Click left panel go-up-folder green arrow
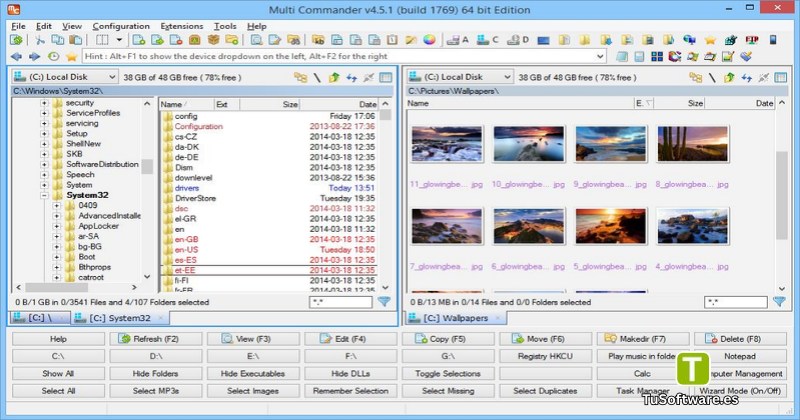Viewport: 800px width, 420px height. pyautogui.click(x=334, y=78)
